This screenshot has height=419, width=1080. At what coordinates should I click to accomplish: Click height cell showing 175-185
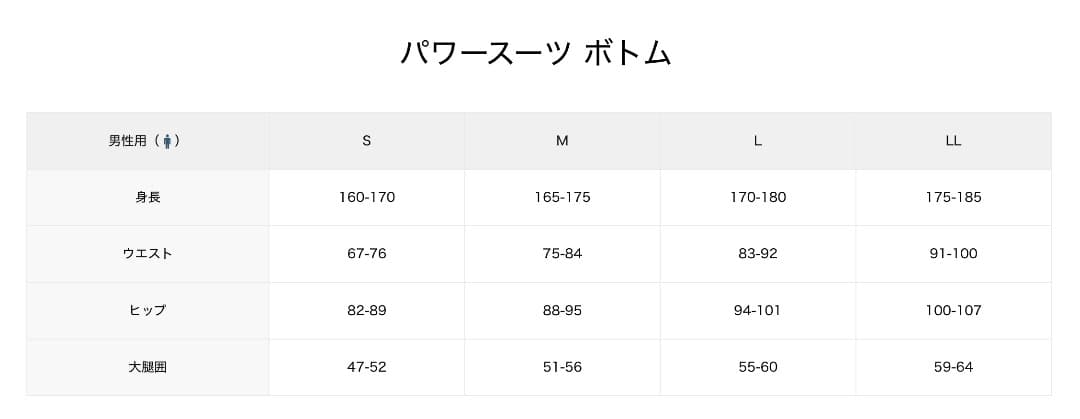[x=953, y=197]
